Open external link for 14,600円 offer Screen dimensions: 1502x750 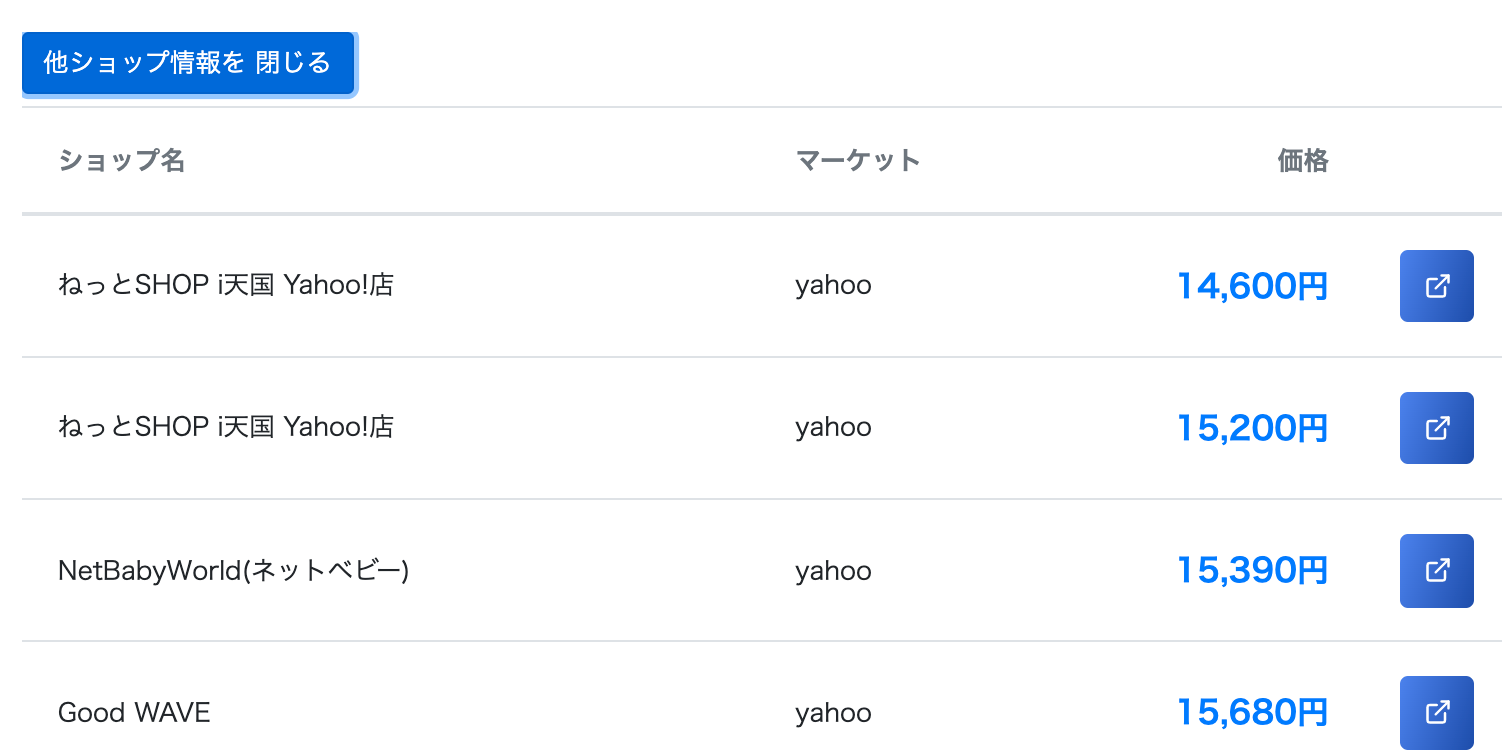pyautogui.click(x=1437, y=286)
